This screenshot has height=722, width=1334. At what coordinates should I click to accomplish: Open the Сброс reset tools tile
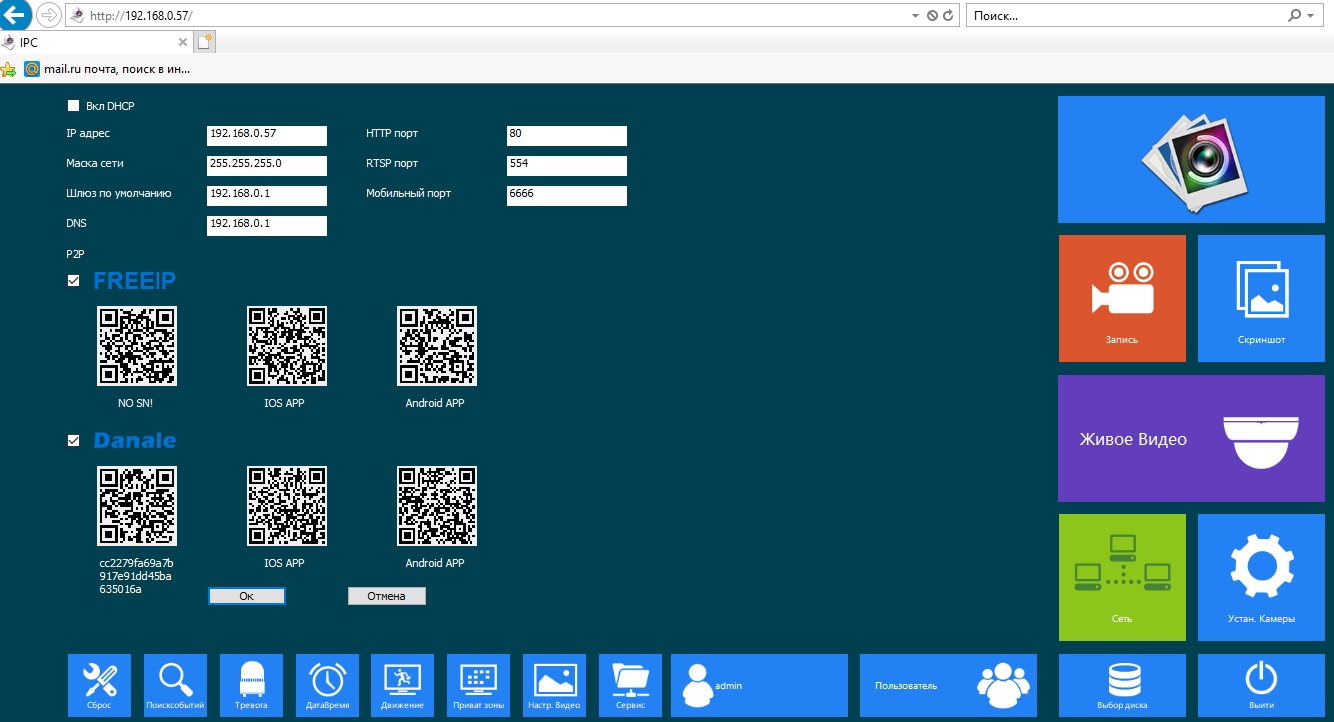(99, 685)
